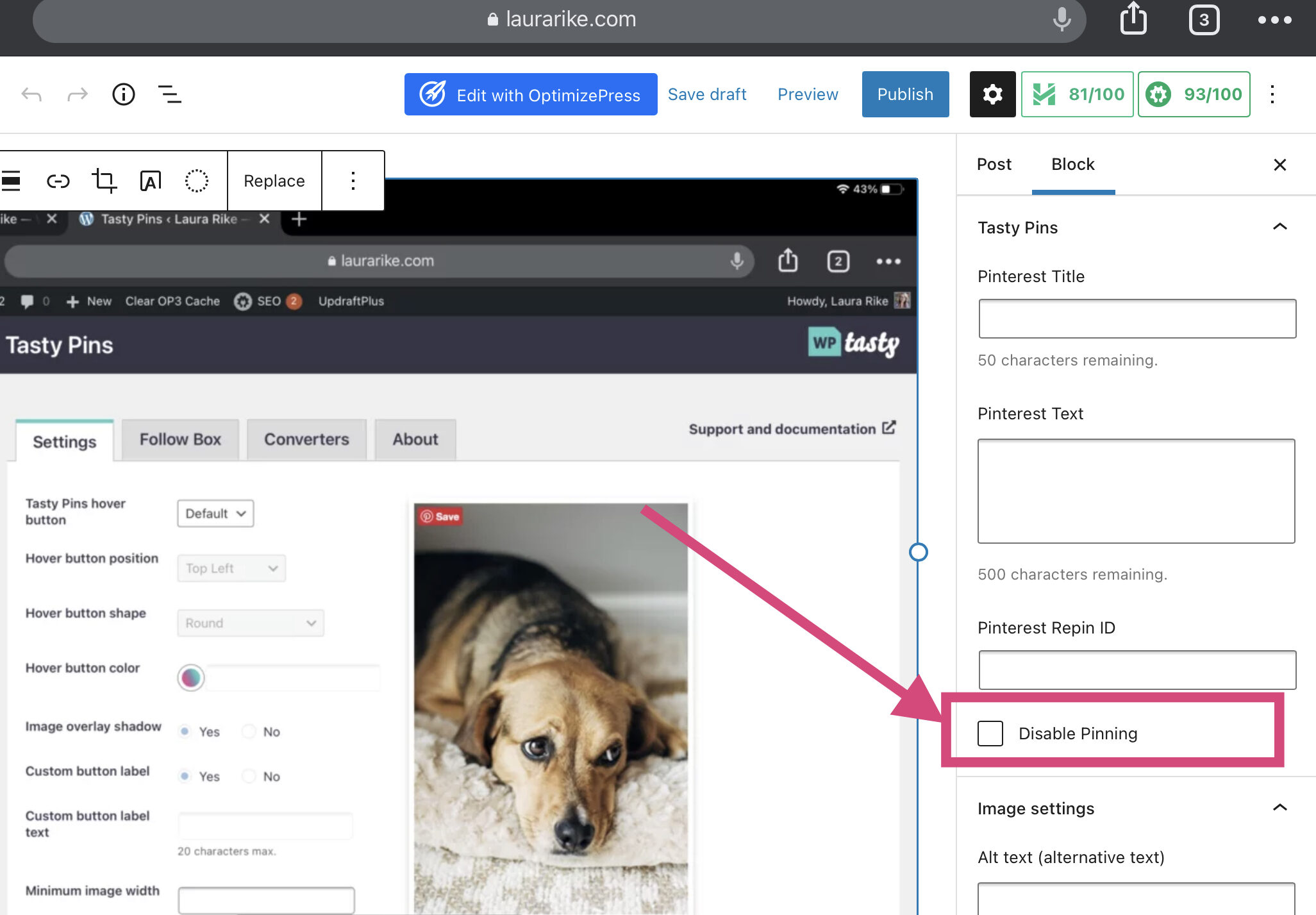Image resolution: width=1316 pixels, height=915 pixels.
Task: Preview the post
Action: tap(808, 94)
